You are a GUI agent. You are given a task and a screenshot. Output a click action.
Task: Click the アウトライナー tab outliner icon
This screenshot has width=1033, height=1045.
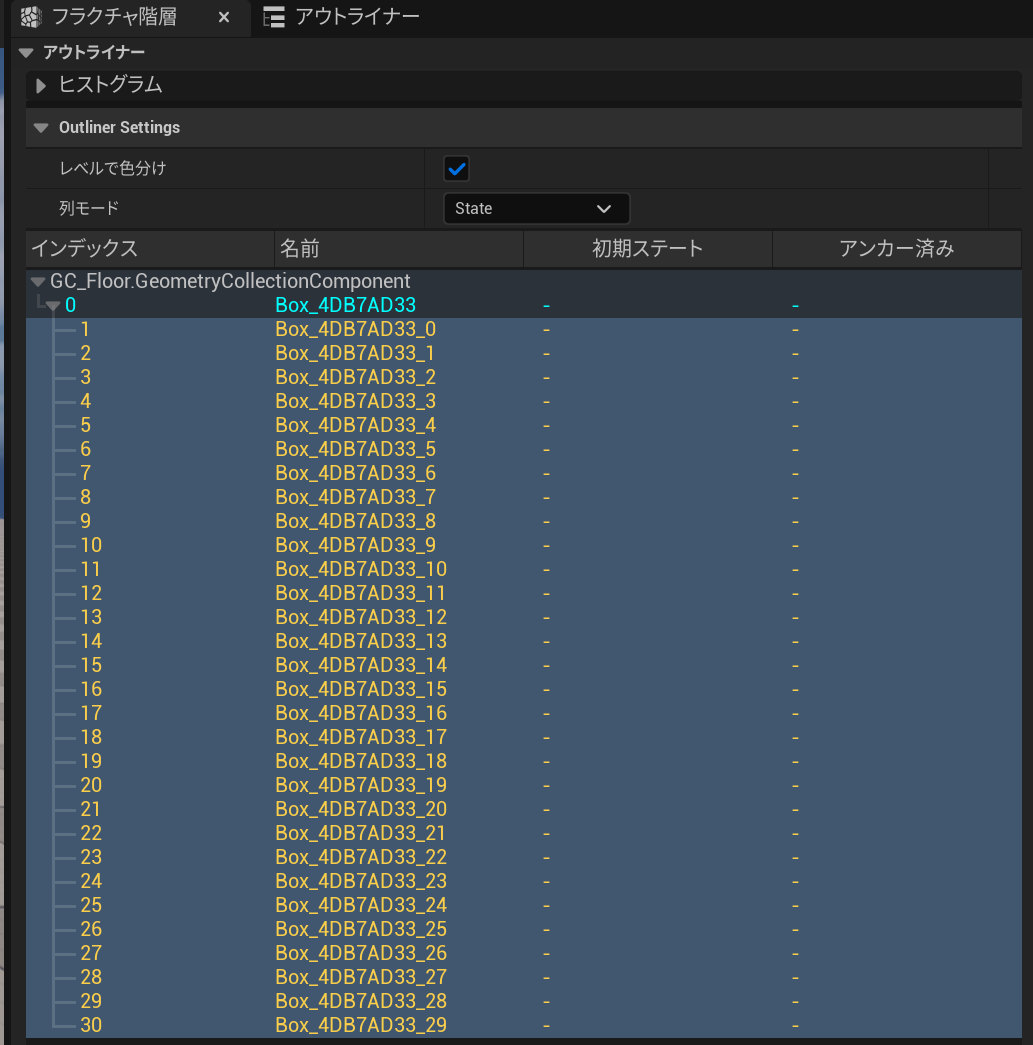[272, 17]
